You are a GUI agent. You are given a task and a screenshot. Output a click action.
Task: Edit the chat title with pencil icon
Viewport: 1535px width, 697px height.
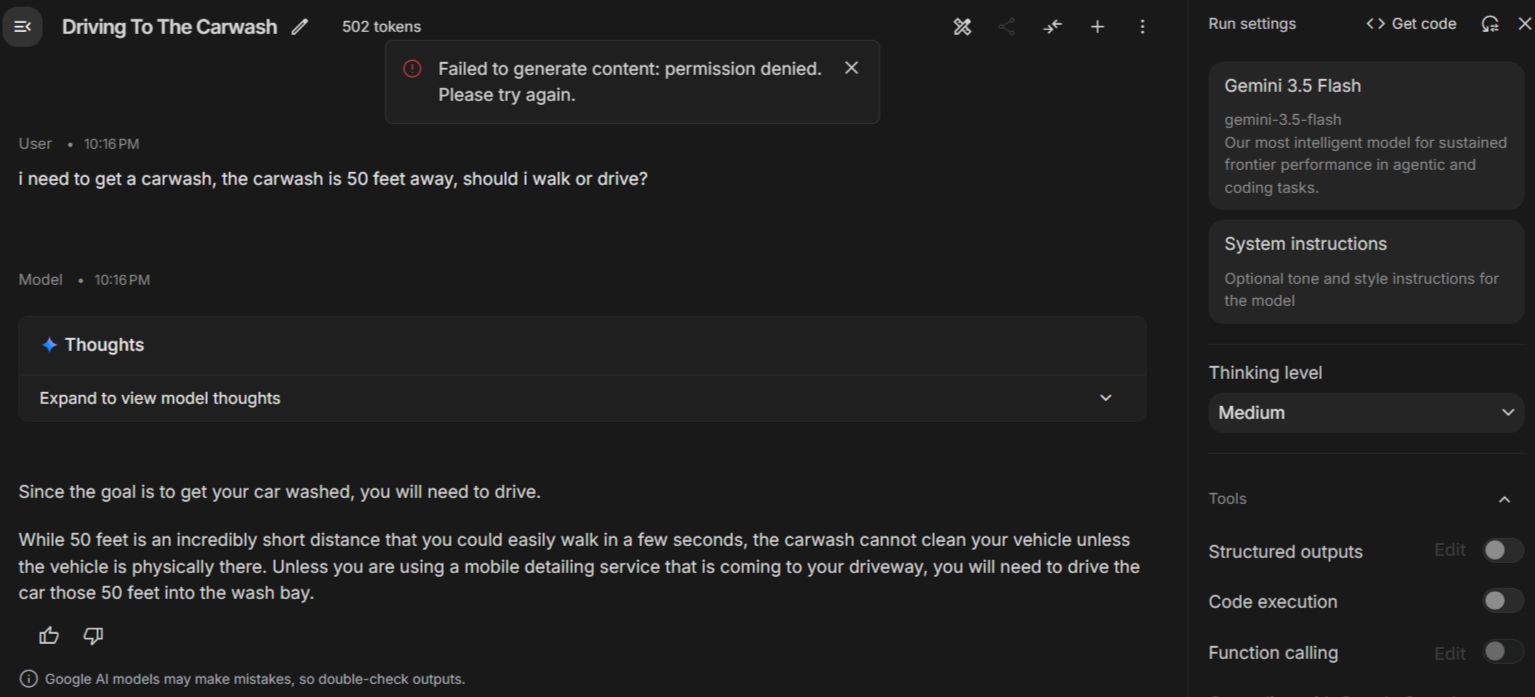(x=299, y=27)
